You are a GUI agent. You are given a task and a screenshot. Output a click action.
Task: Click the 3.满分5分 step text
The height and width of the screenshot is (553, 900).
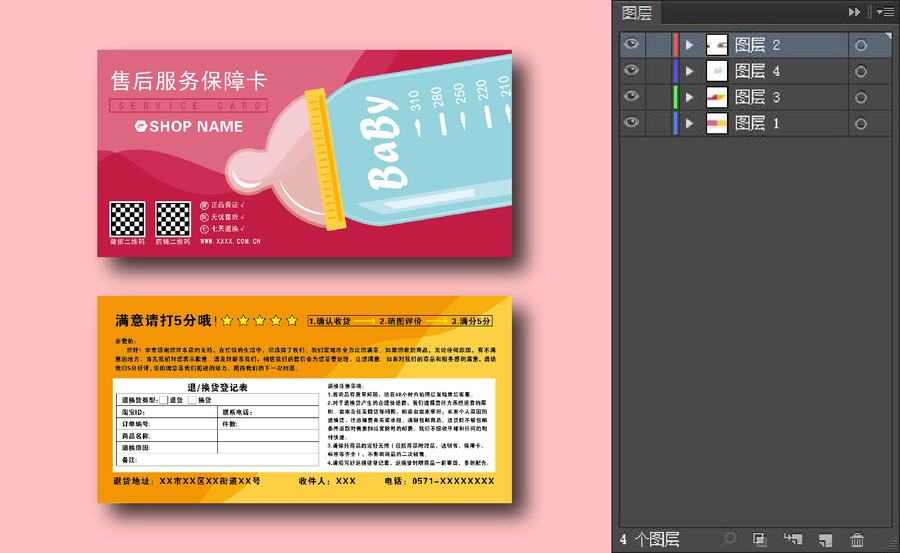(471, 321)
